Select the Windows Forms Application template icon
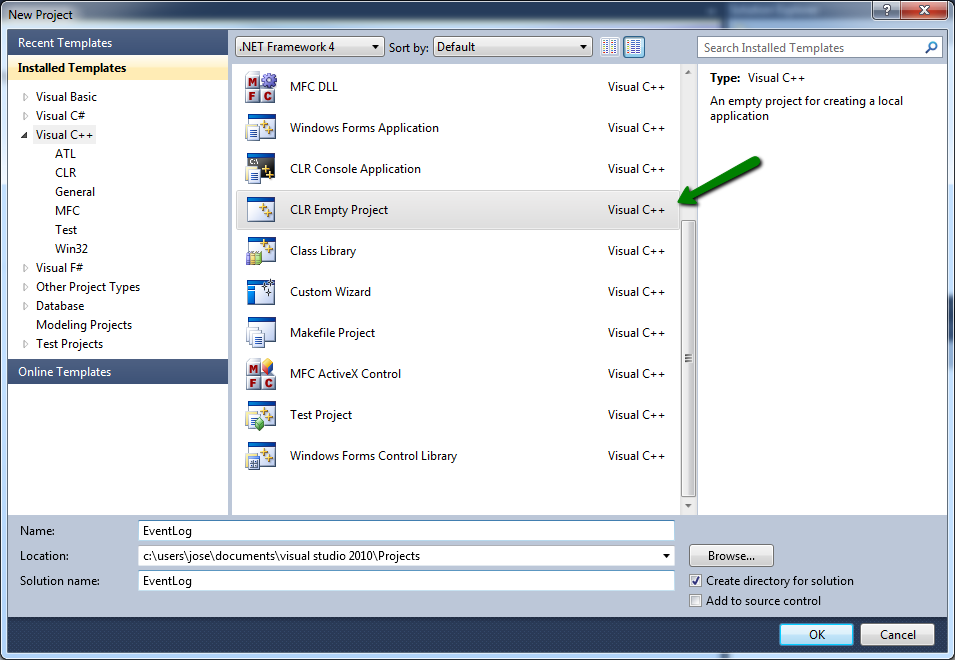This screenshot has width=955, height=660. 260,127
